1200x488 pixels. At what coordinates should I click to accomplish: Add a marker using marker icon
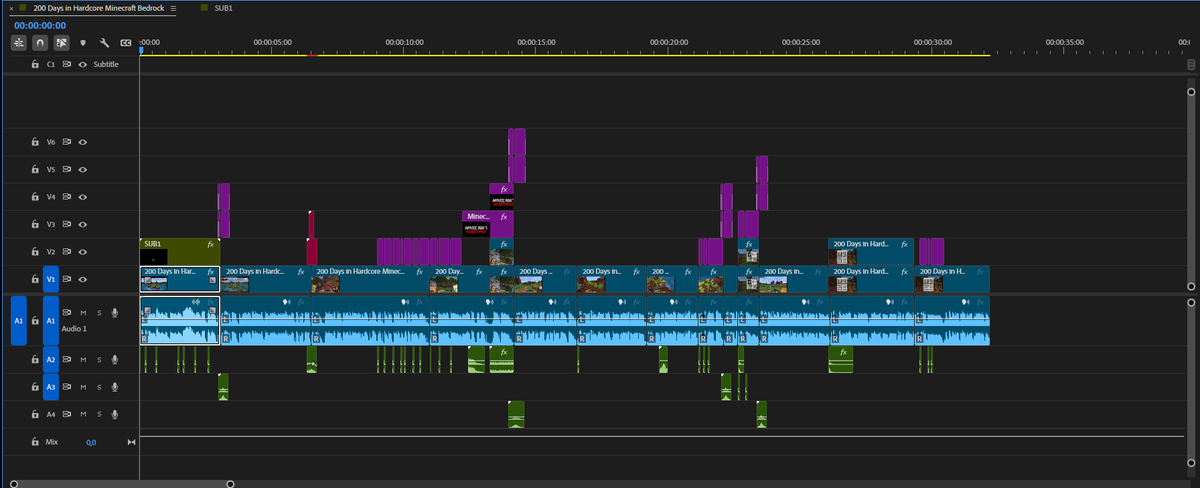pyautogui.click(x=83, y=43)
